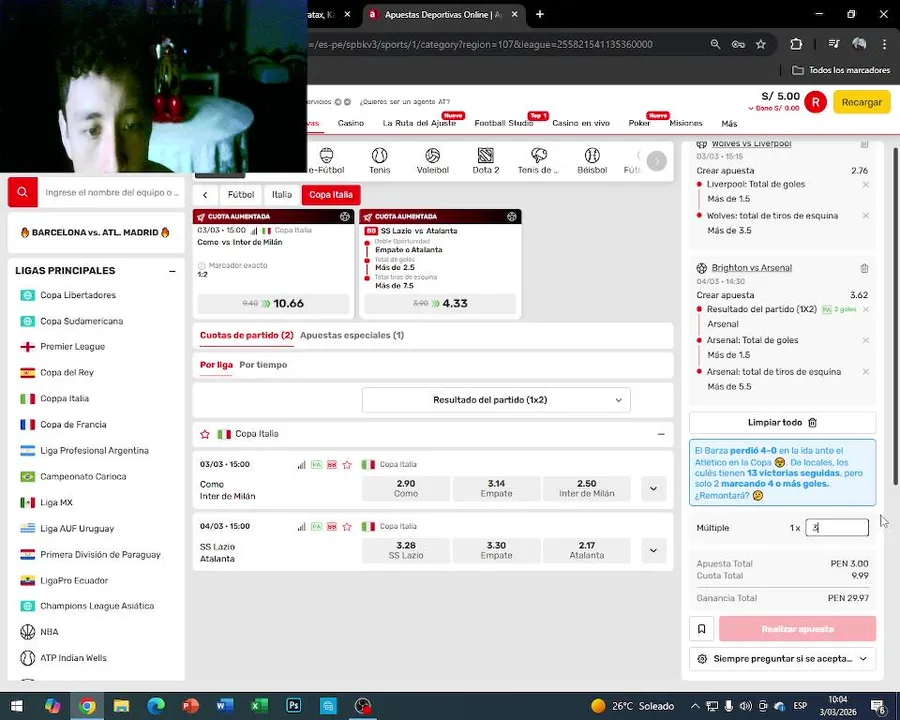Click the boosted odds 10.66 button
This screenshot has height=720, width=900.
(x=273, y=303)
